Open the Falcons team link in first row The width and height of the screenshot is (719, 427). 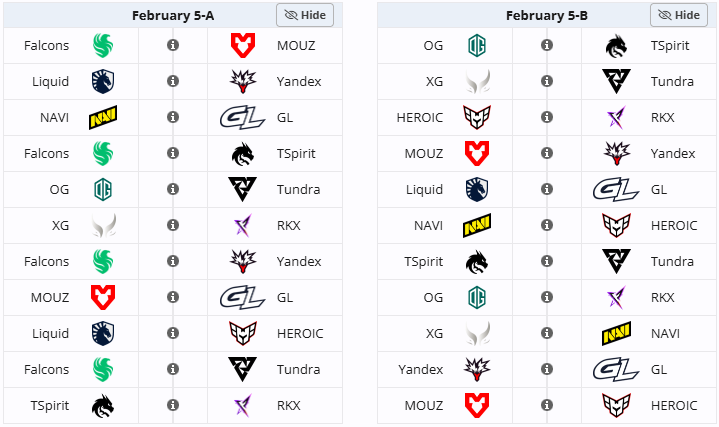[x=47, y=45]
